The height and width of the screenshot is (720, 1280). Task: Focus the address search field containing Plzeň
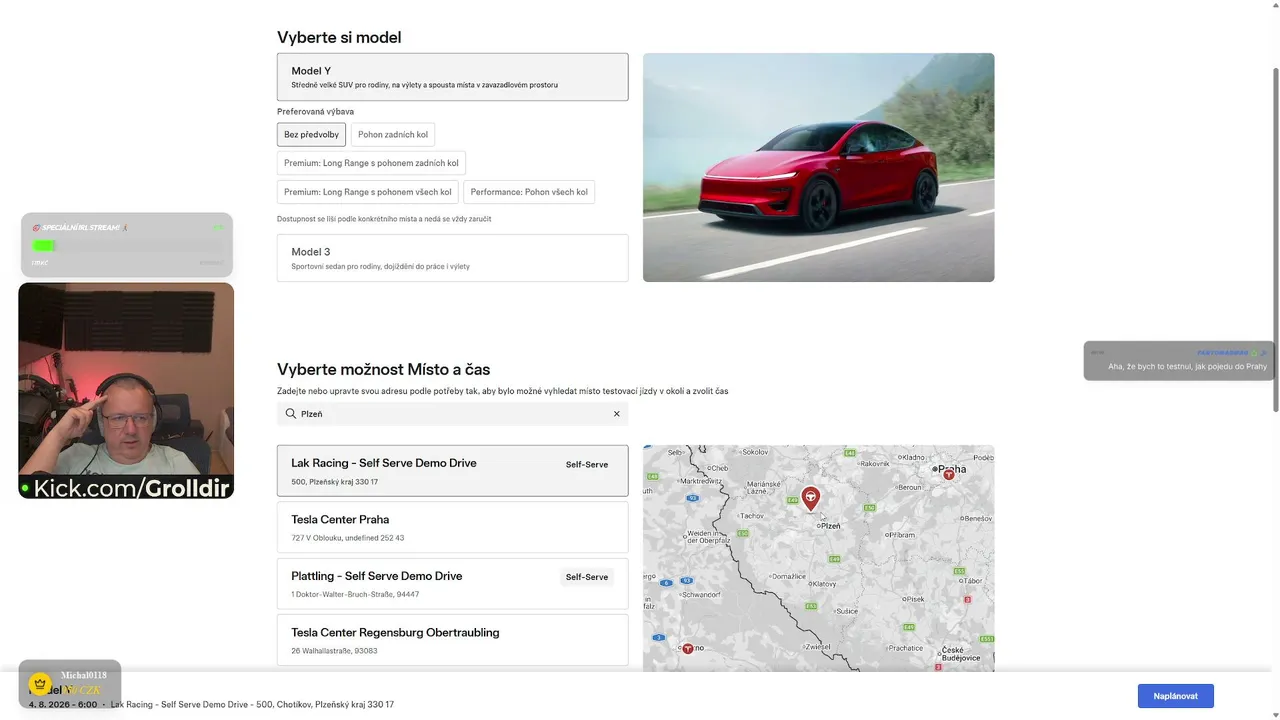453,414
